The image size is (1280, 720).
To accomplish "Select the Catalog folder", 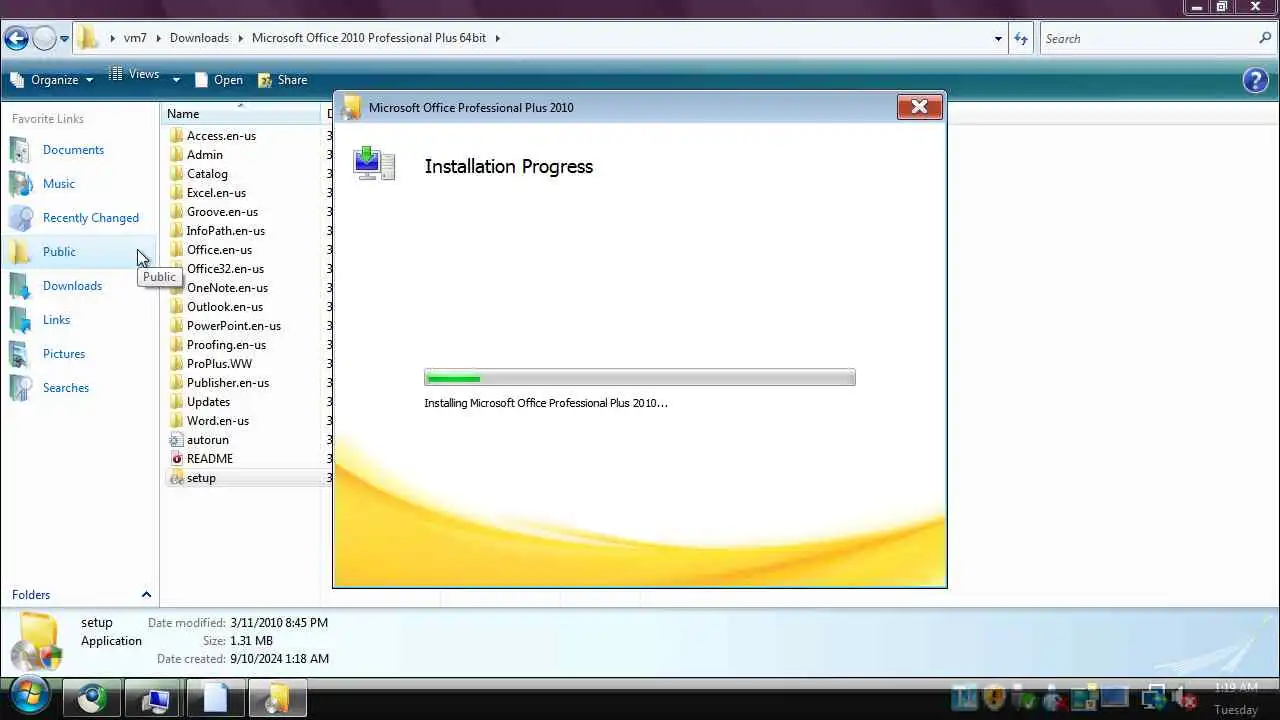I will pyautogui.click(x=207, y=174).
